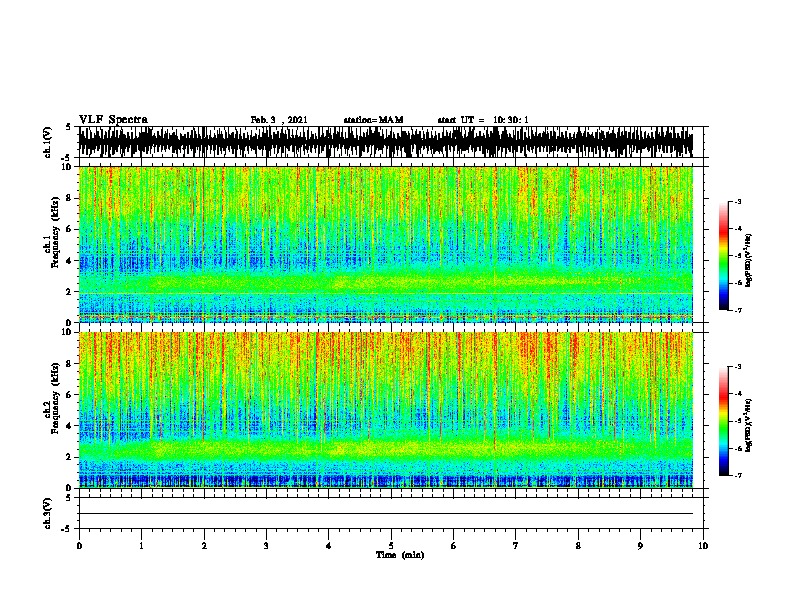Click the log(PSD) unit label beside ch.2 colorbar
Screen dimensions: 792x612
[x=749, y=426]
